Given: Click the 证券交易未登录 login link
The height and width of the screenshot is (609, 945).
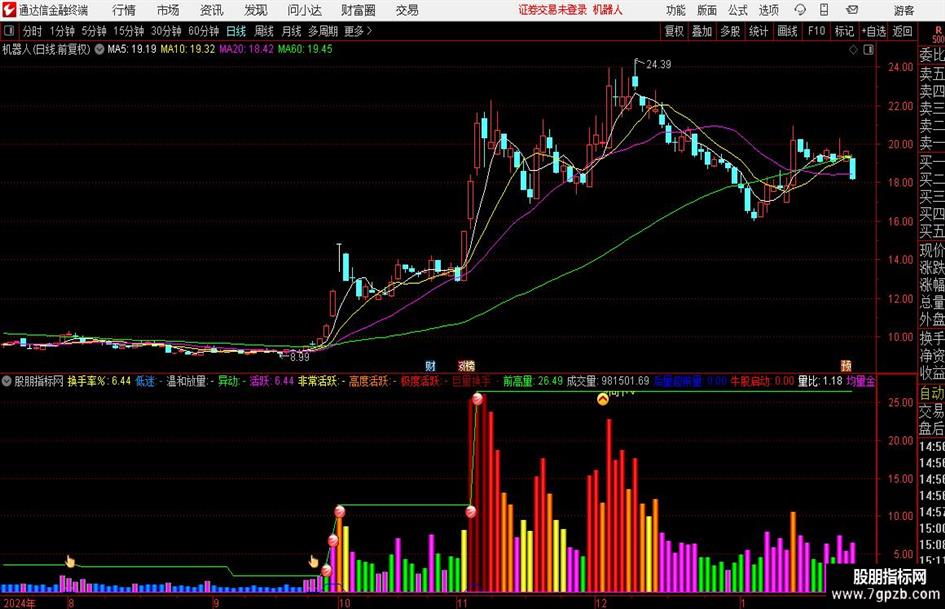Looking at the screenshot, I should pos(552,10).
